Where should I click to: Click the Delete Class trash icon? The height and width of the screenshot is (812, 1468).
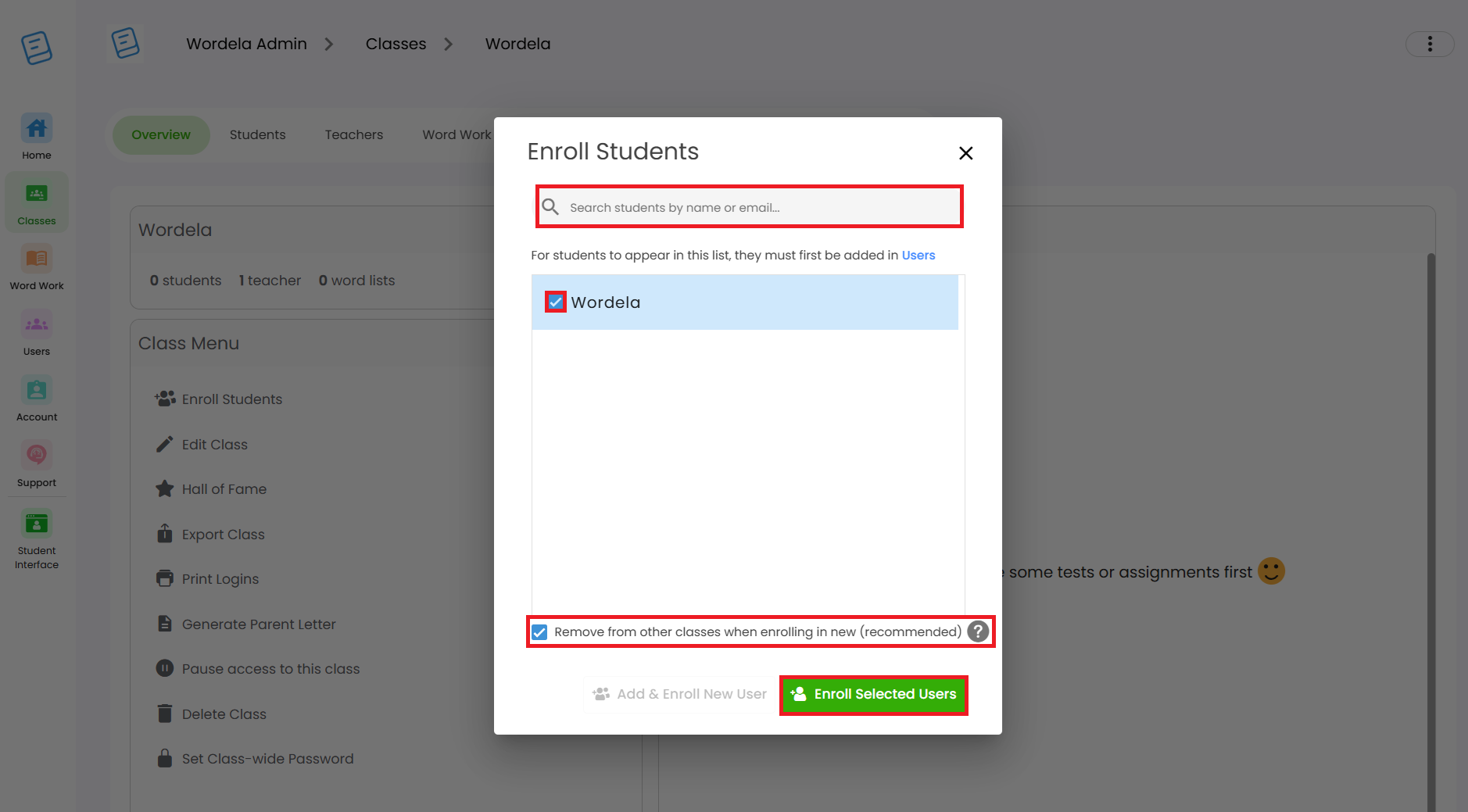(x=164, y=714)
